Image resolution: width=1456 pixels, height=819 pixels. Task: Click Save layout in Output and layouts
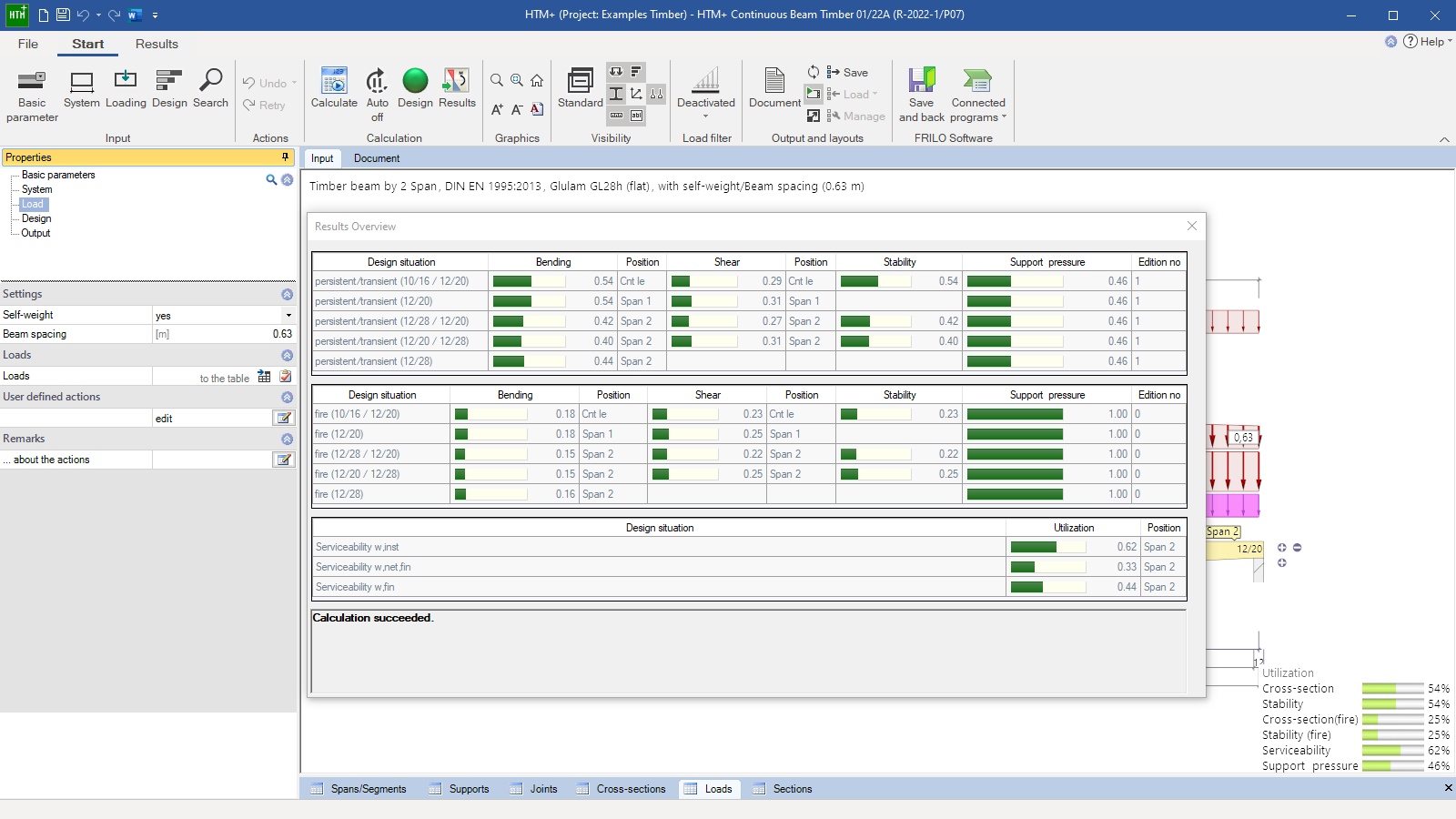847,72
